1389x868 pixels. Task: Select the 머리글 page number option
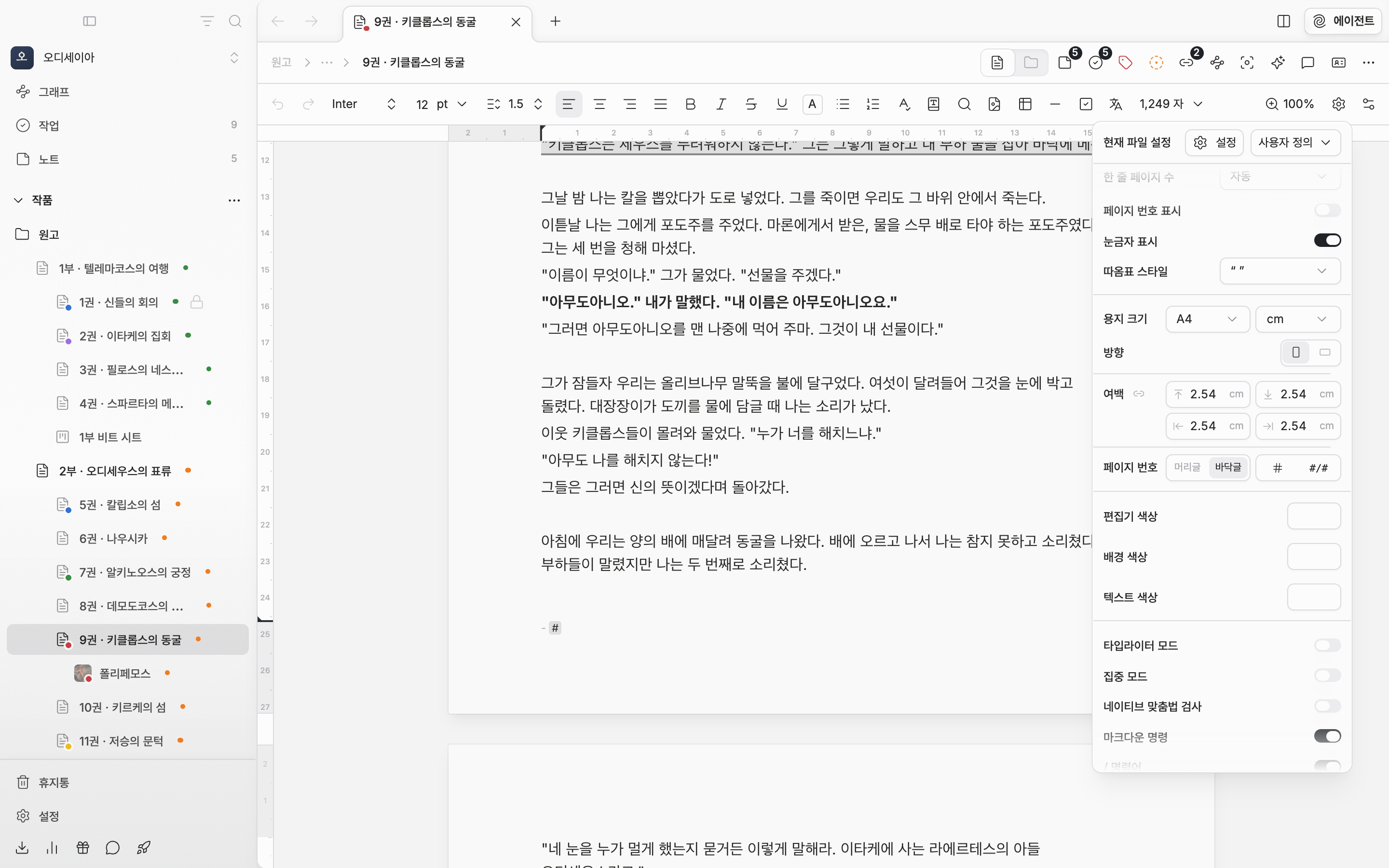pos(1187,467)
